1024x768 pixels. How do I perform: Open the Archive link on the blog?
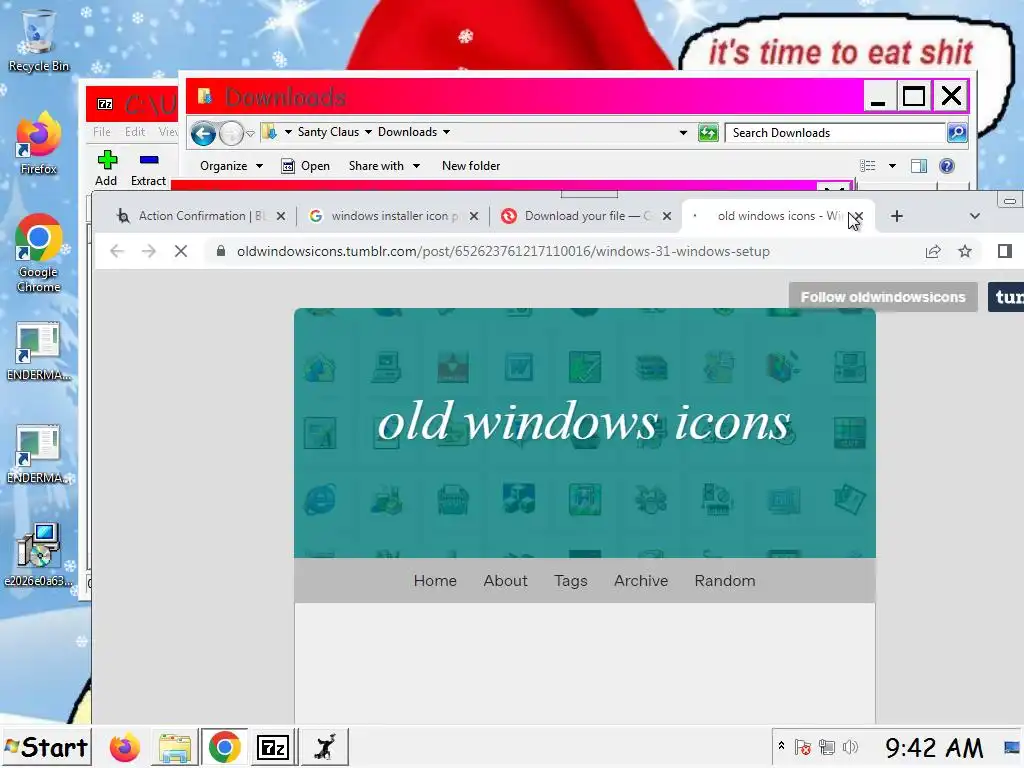pyautogui.click(x=641, y=581)
